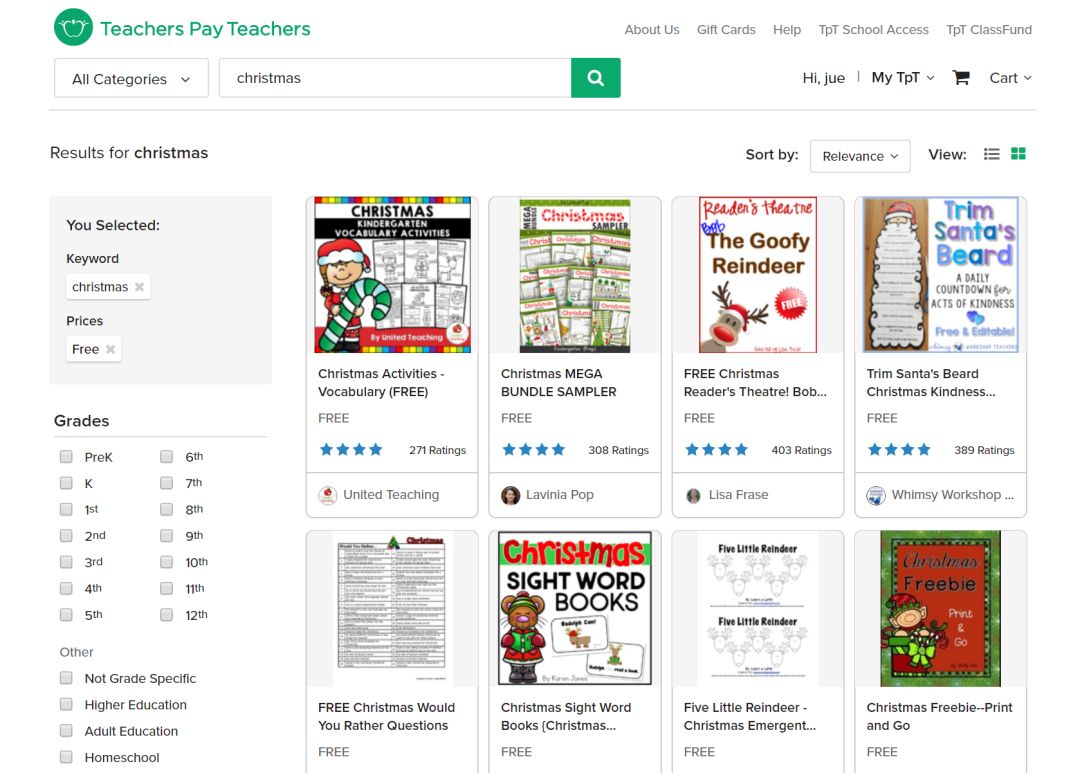
Task: Click The Goofy Reindeer thumbnail
Action: coord(758,275)
